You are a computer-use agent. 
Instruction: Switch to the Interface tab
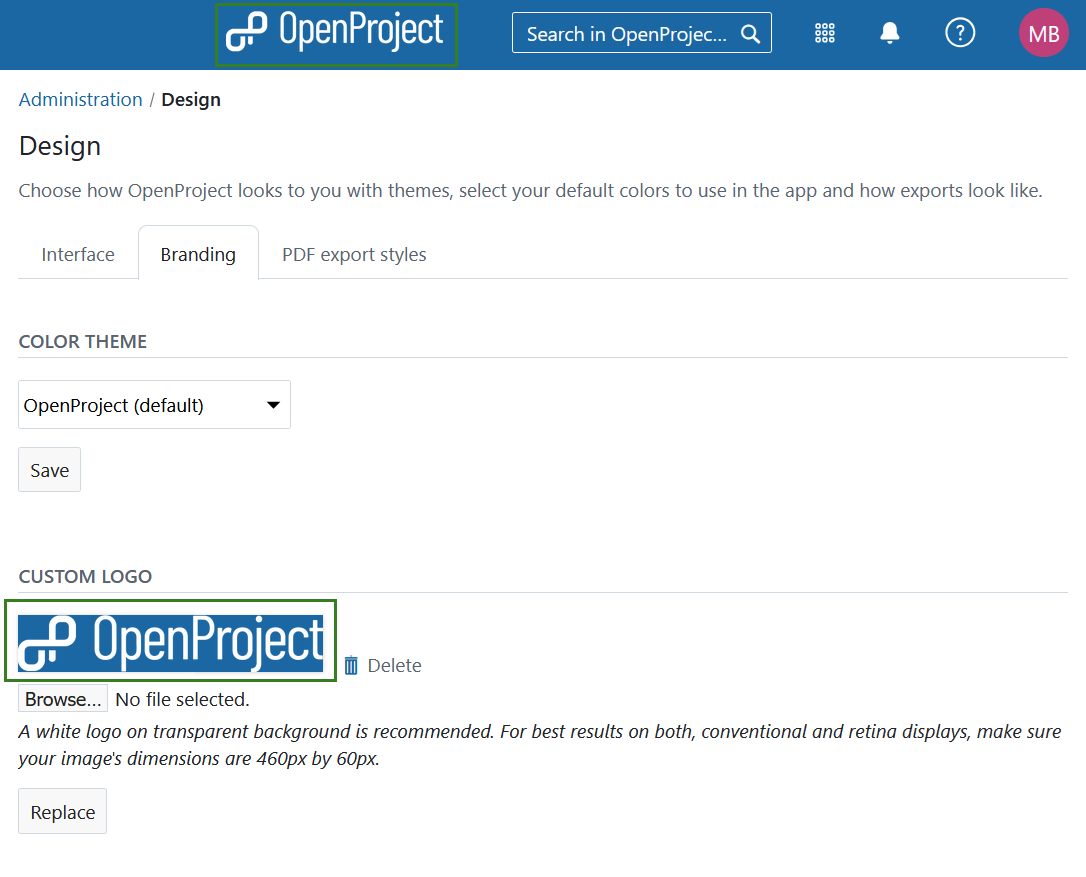click(x=78, y=255)
